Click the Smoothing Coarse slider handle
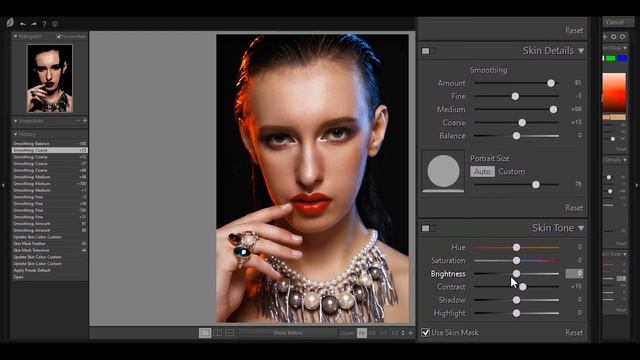 [522, 122]
